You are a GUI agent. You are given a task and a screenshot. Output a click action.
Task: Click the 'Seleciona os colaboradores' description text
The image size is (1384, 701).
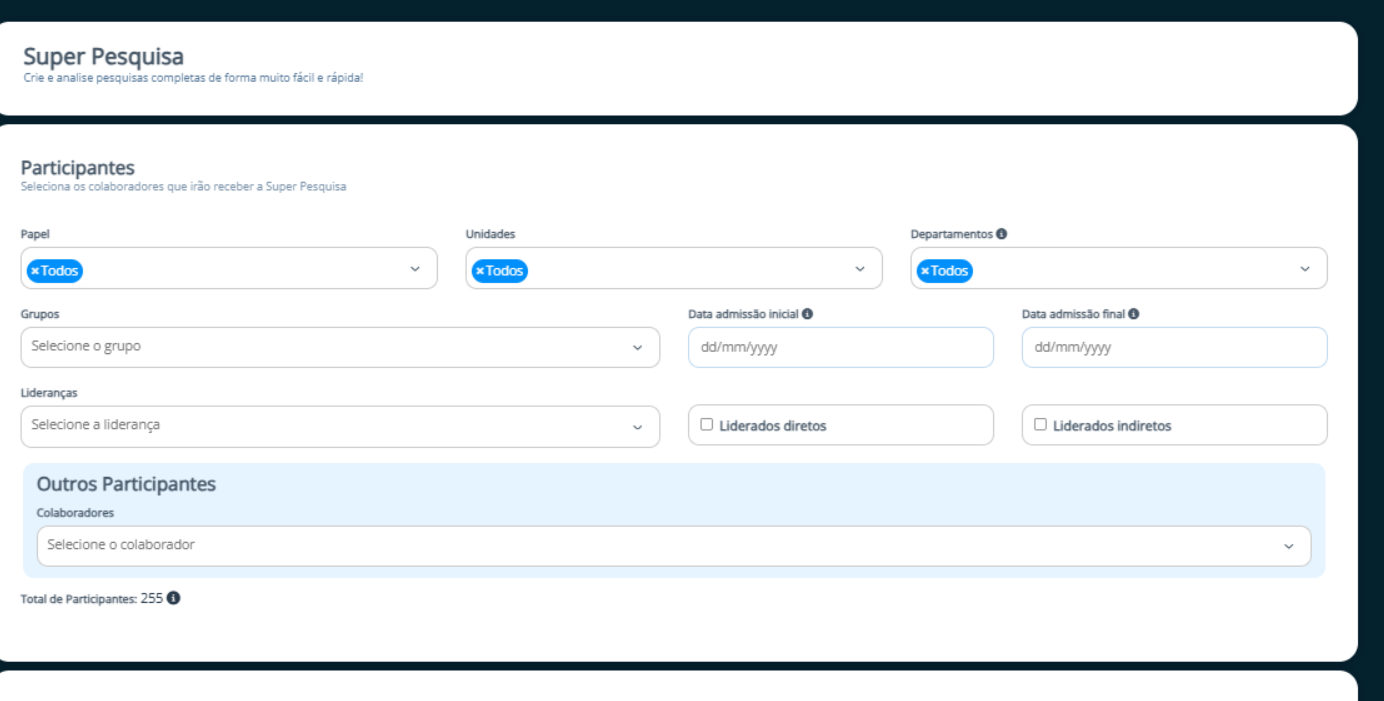183,187
